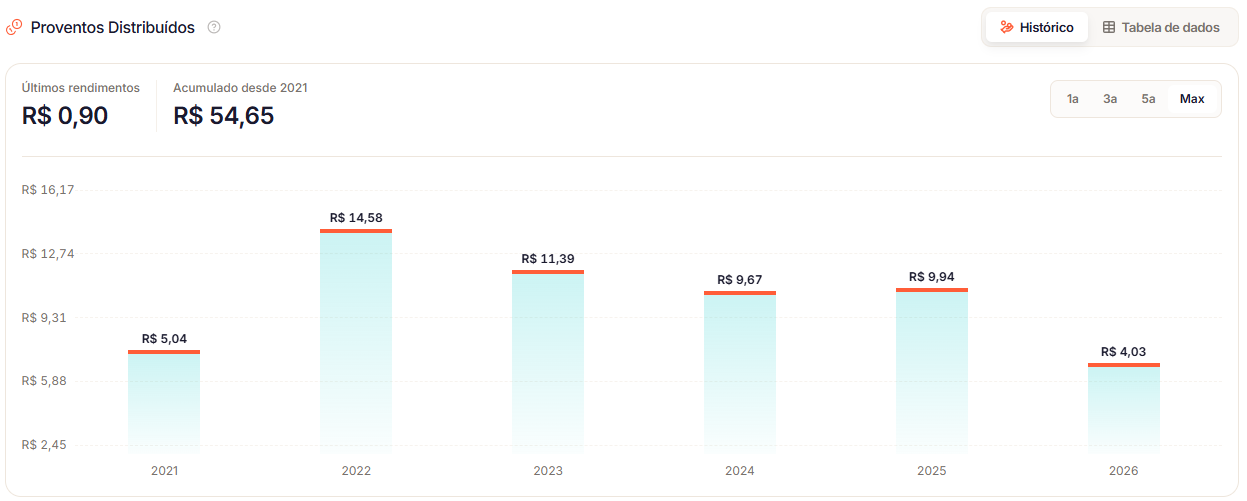
Task: Click the Proventos Distribuídos clock-coin icon
Action: 14,27
